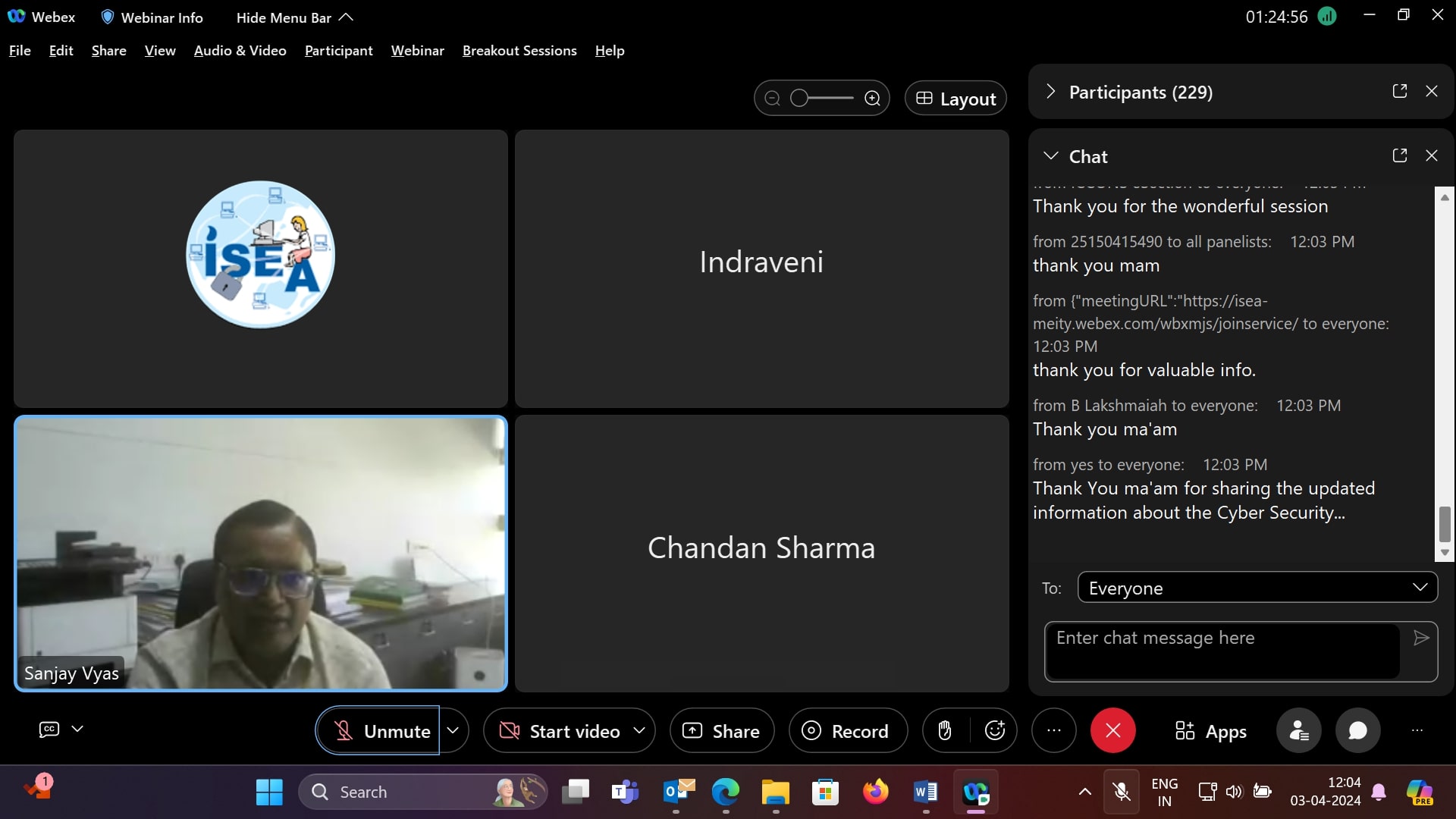The width and height of the screenshot is (1456, 819).
Task: Click the chat message input field
Action: pyautogui.click(x=1222, y=651)
